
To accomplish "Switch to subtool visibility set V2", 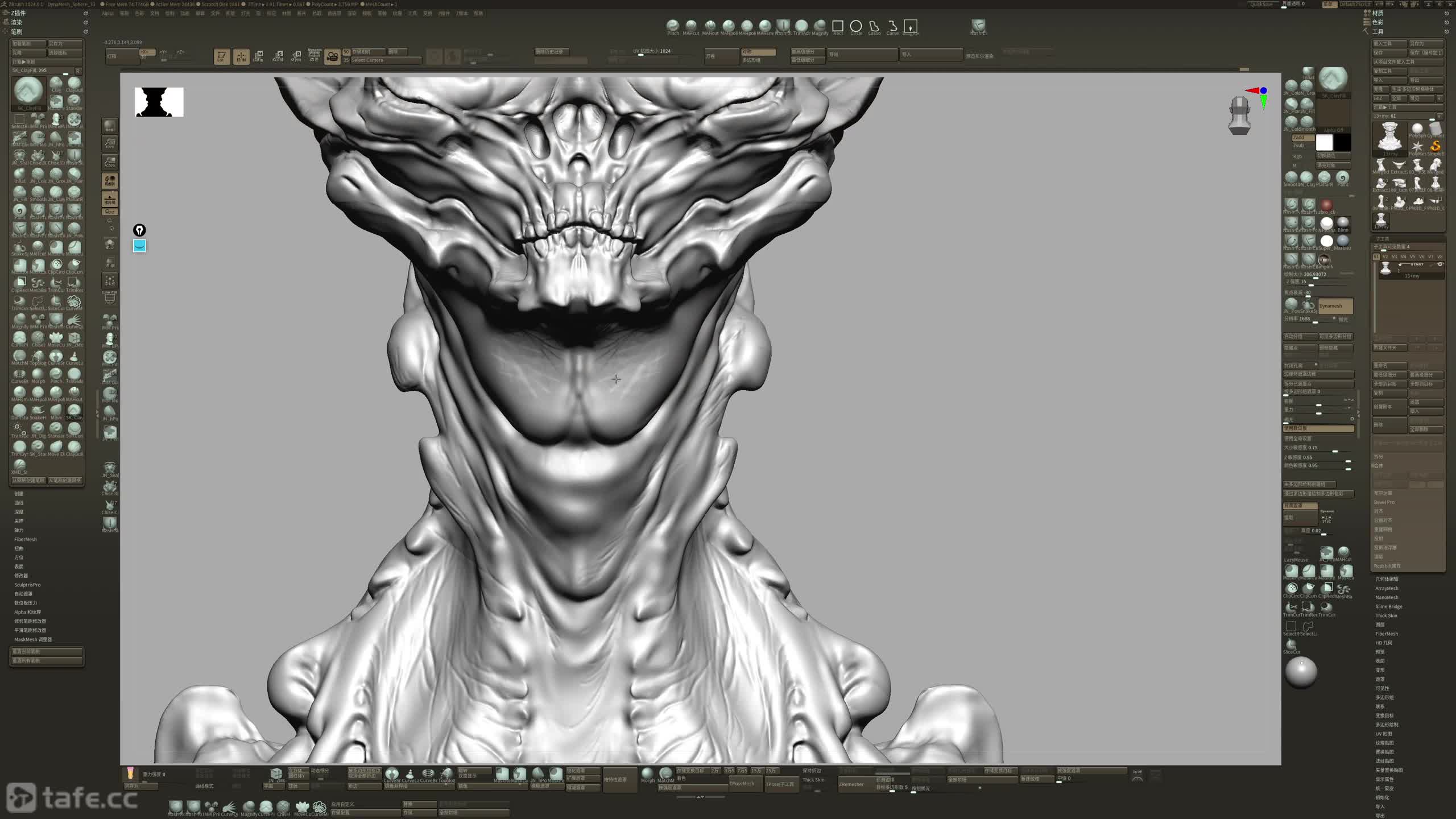I will 1385,257.
